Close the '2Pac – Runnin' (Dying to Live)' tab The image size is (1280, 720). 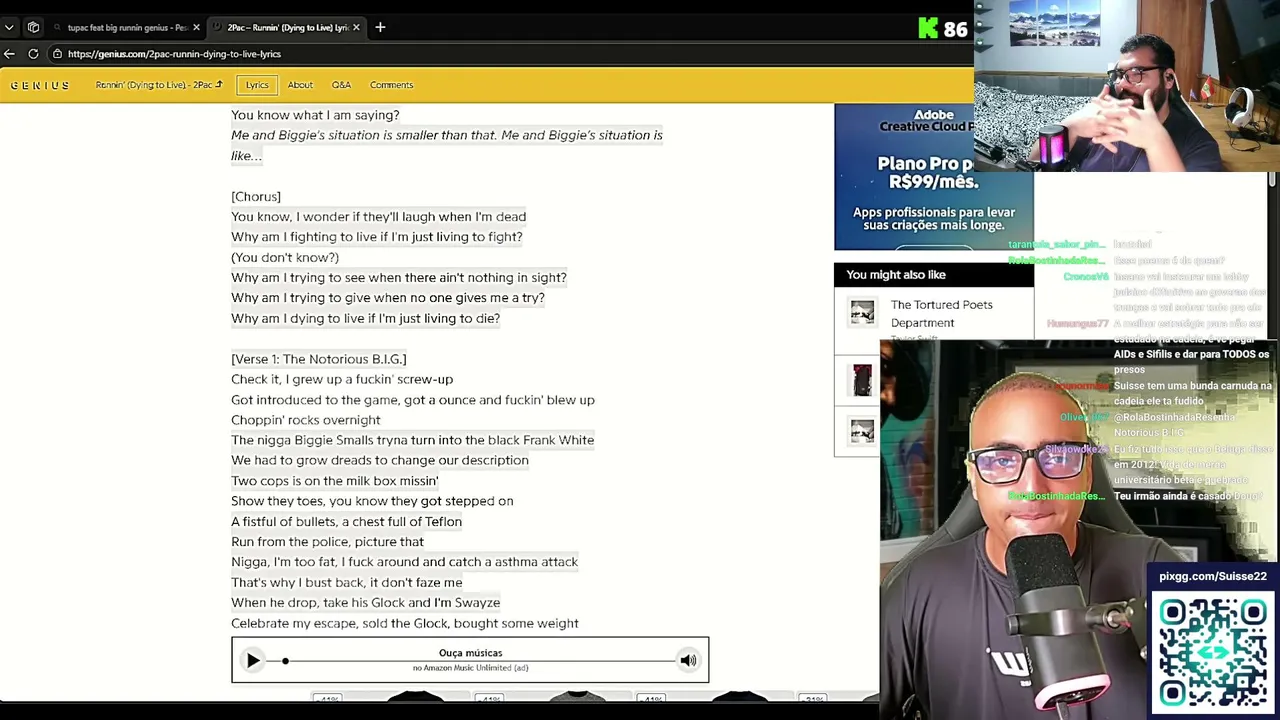pos(356,28)
